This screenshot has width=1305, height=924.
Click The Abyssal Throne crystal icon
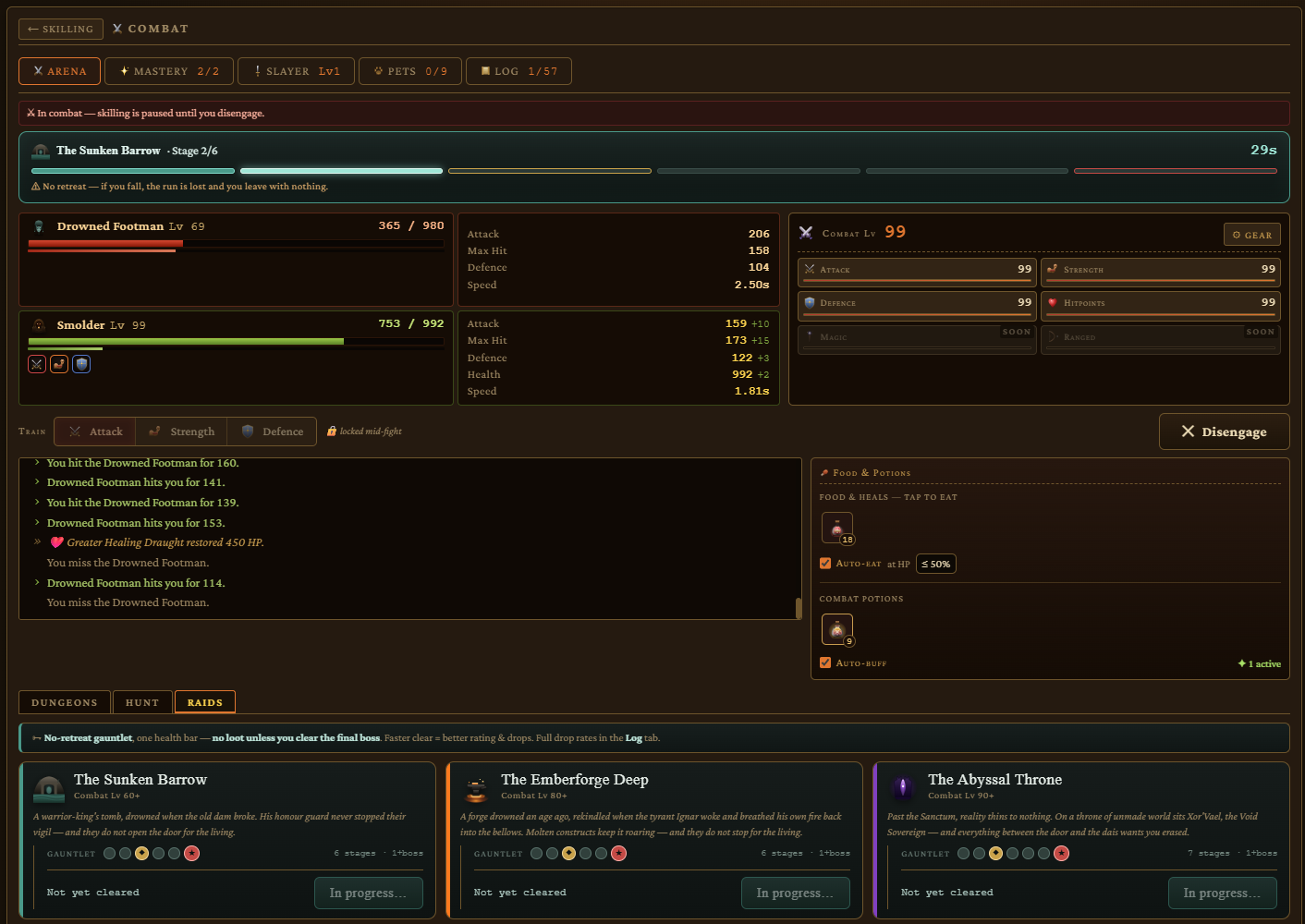pyautogui.click(x=903, y=788)
